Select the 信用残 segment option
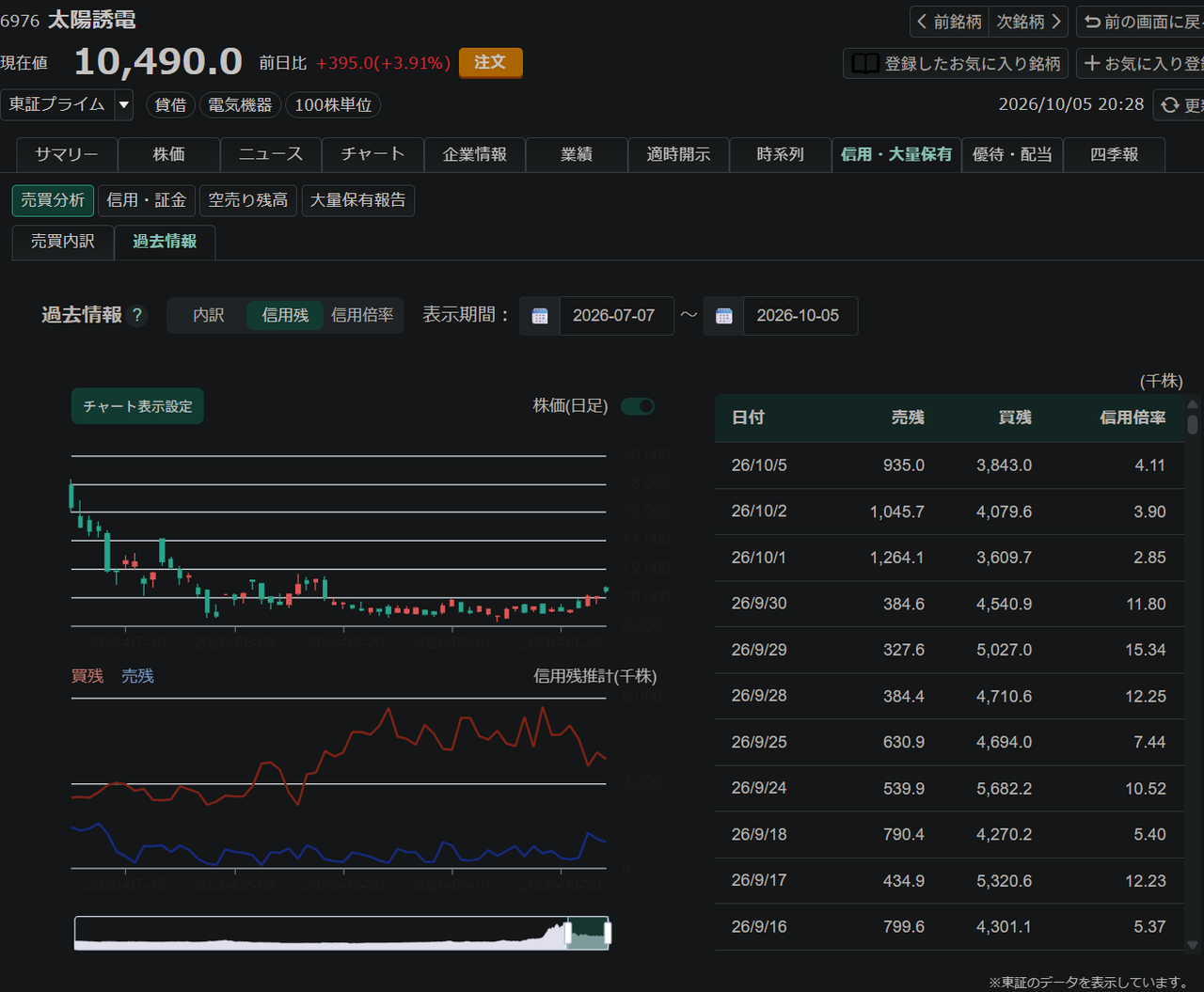 (x=285, y=316)
